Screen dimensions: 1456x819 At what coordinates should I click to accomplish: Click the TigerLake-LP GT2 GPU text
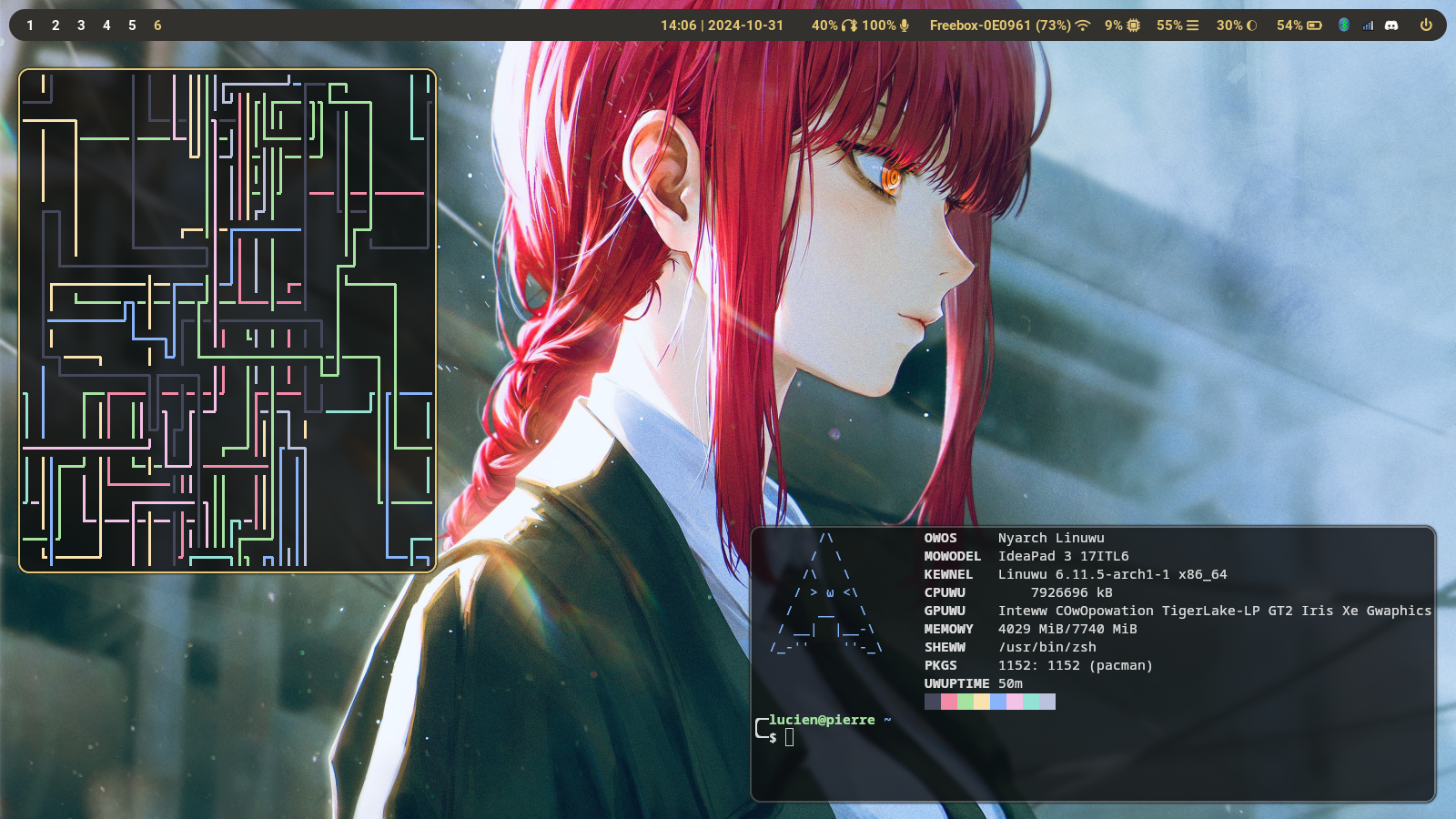point(1228,611)
